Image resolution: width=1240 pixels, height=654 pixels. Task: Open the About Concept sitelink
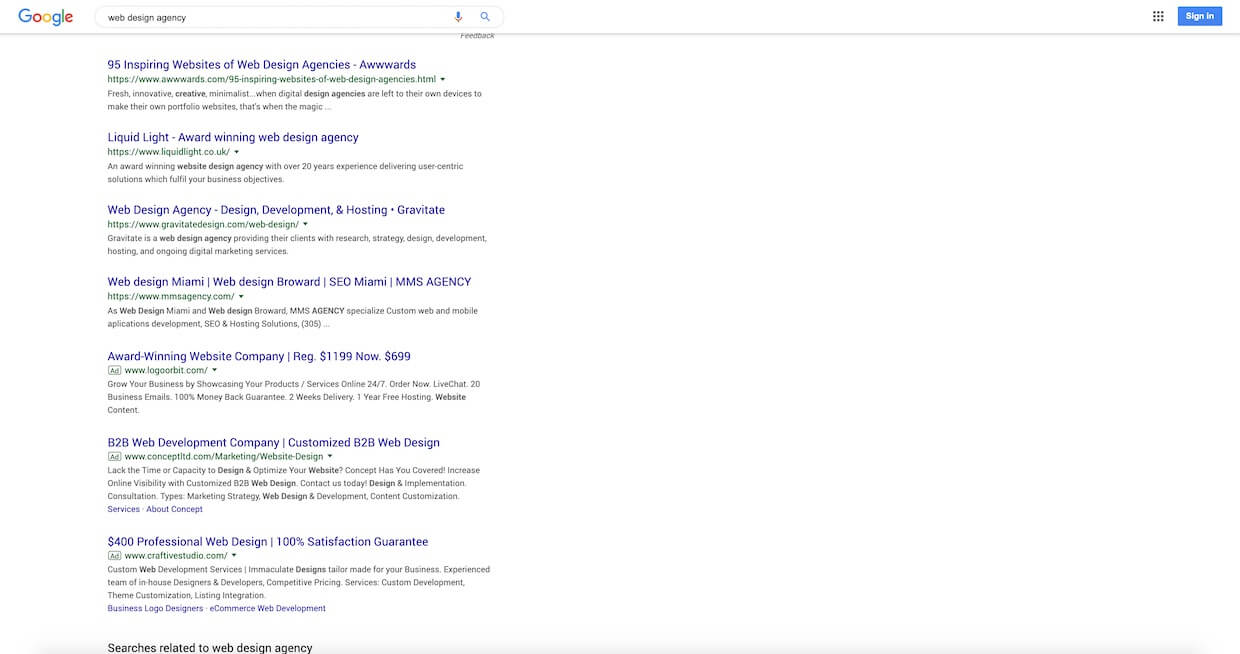point(174,509)
